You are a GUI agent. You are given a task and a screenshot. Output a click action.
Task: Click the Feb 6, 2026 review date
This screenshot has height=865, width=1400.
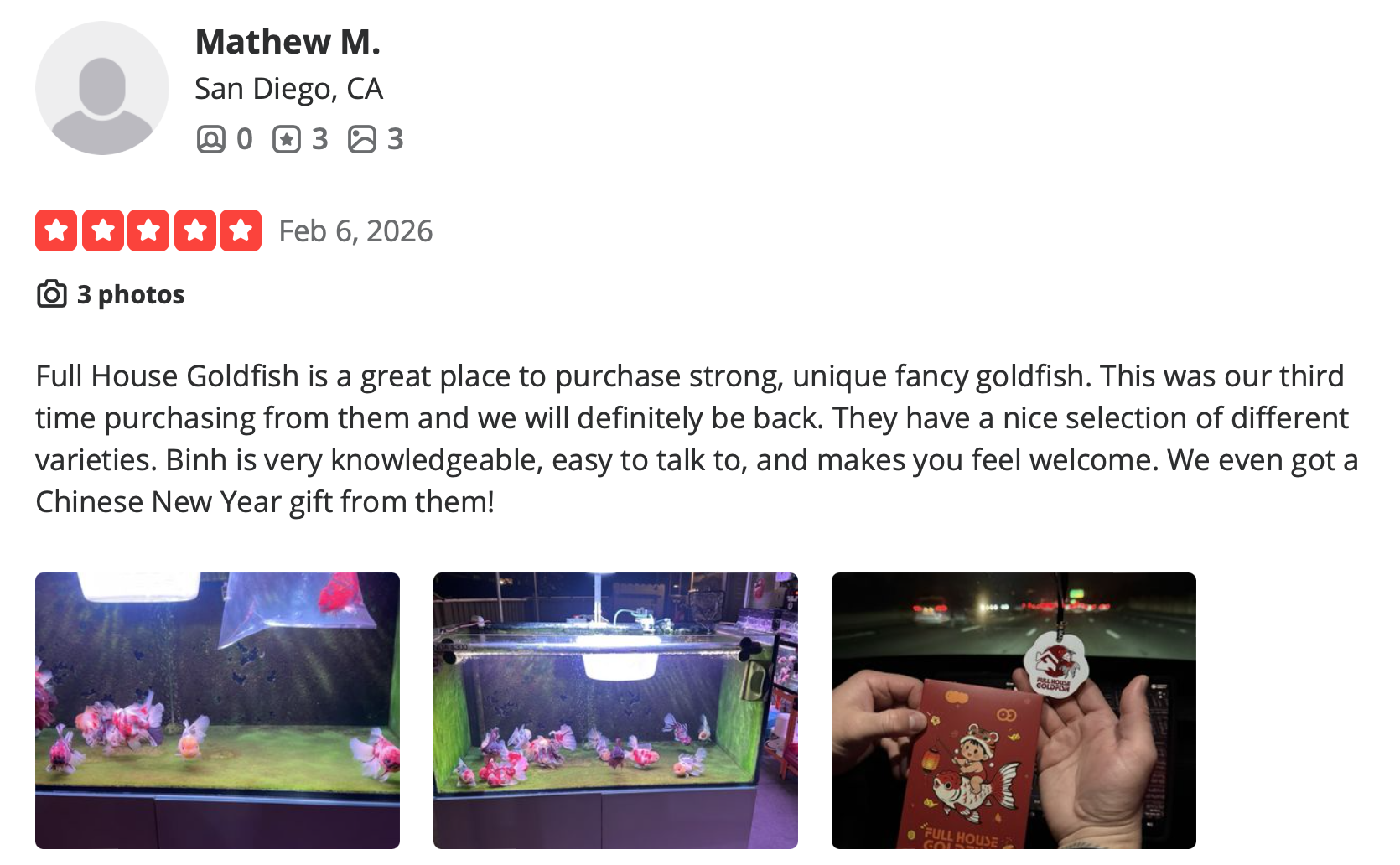355,230
